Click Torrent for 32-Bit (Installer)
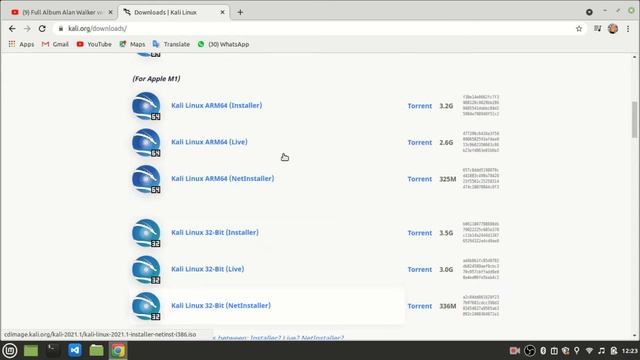This screenshot has height=360, width=640. (x=420, y=233)
